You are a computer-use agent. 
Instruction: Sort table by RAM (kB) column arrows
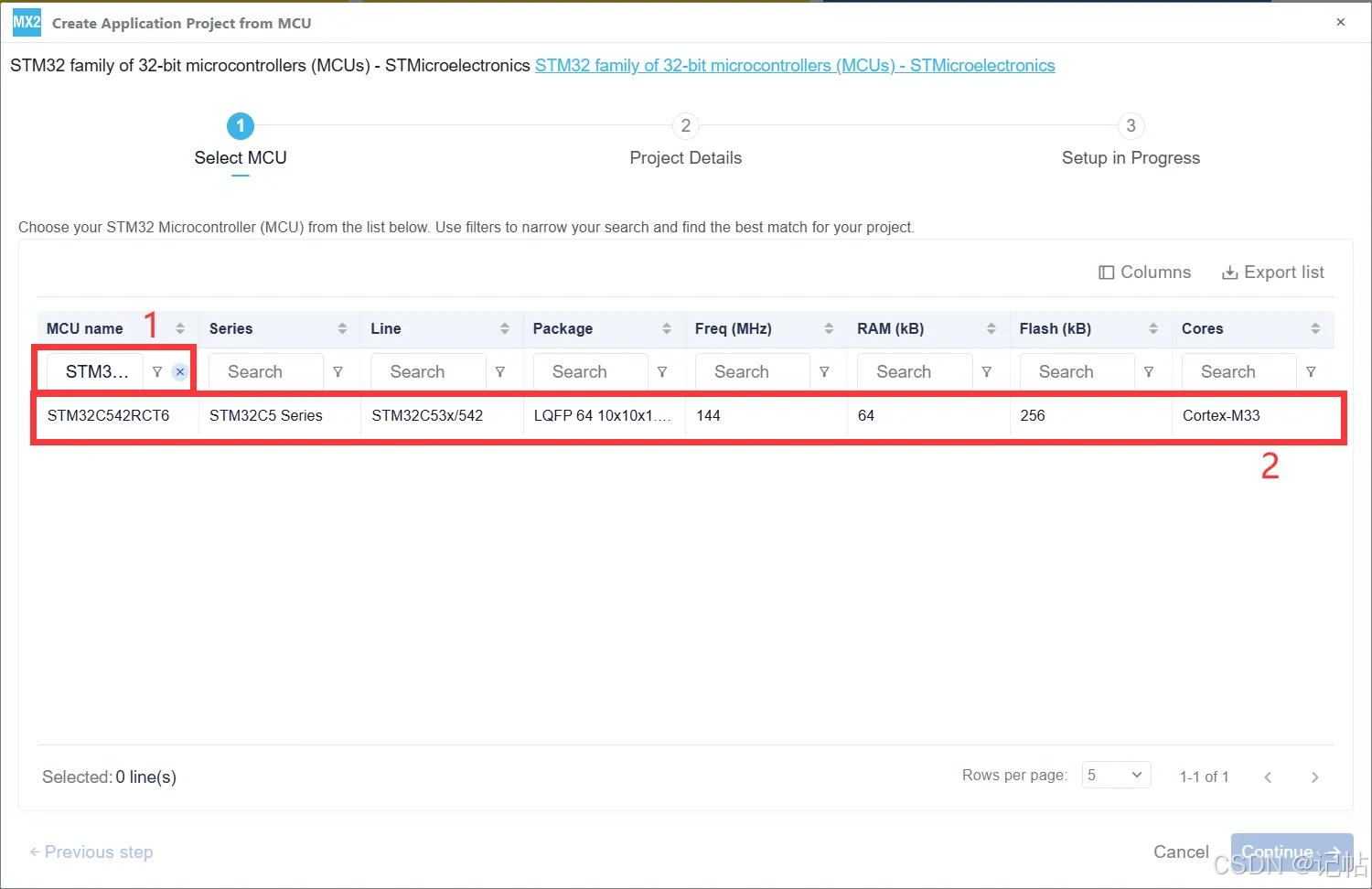click(991, 328)
